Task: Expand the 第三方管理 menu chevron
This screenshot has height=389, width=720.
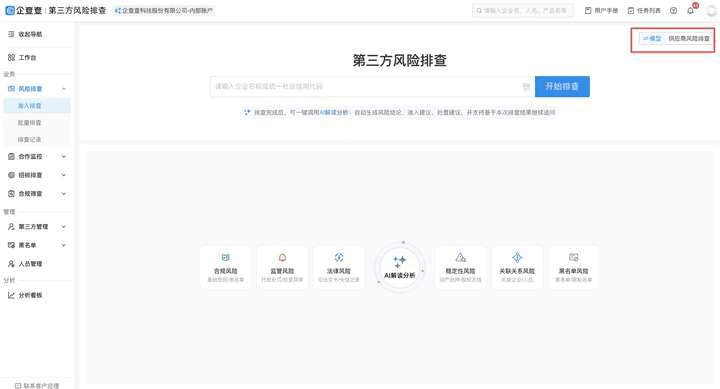Action: (64, 227)
